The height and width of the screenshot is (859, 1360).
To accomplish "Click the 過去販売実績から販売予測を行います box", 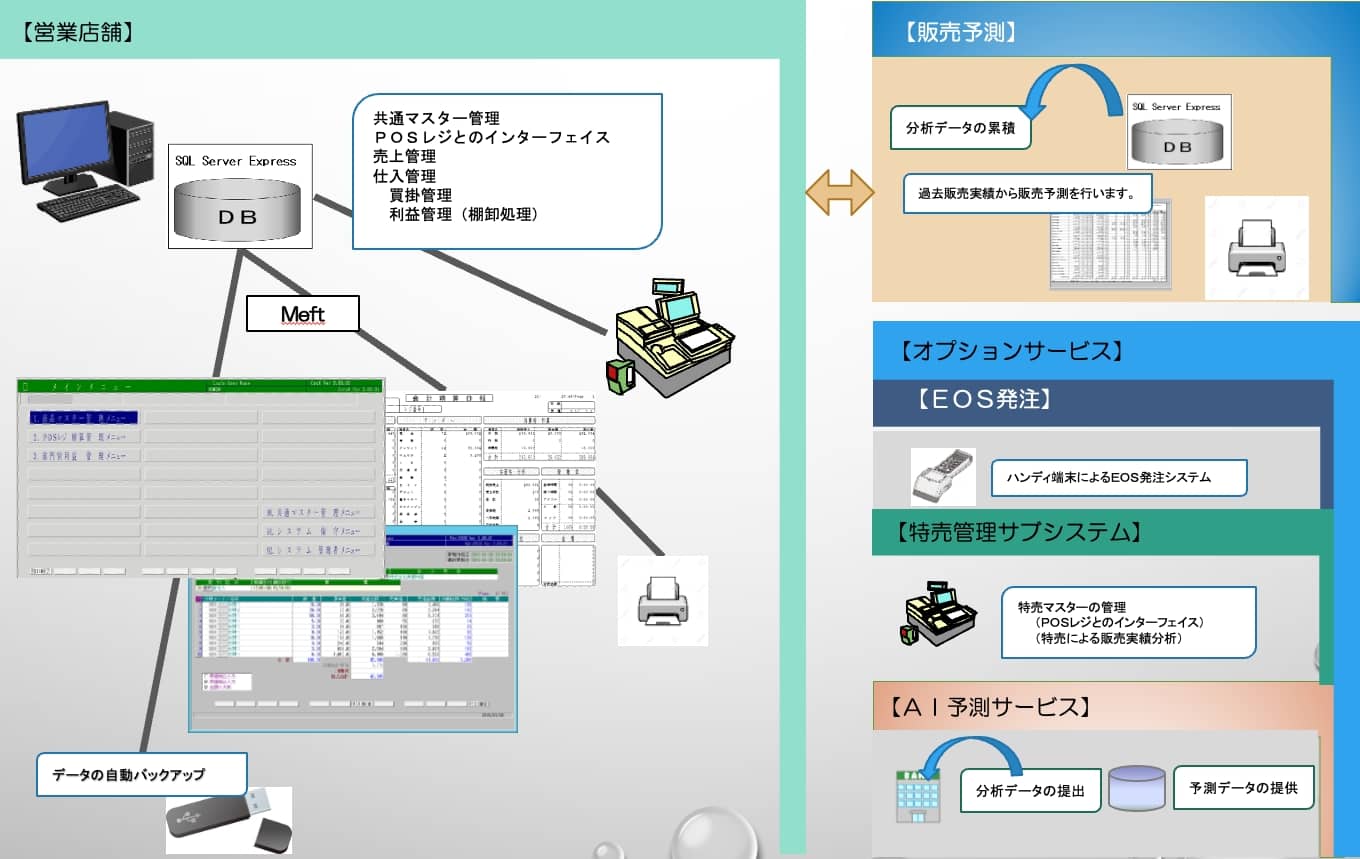I will (x=1027, y=194).
